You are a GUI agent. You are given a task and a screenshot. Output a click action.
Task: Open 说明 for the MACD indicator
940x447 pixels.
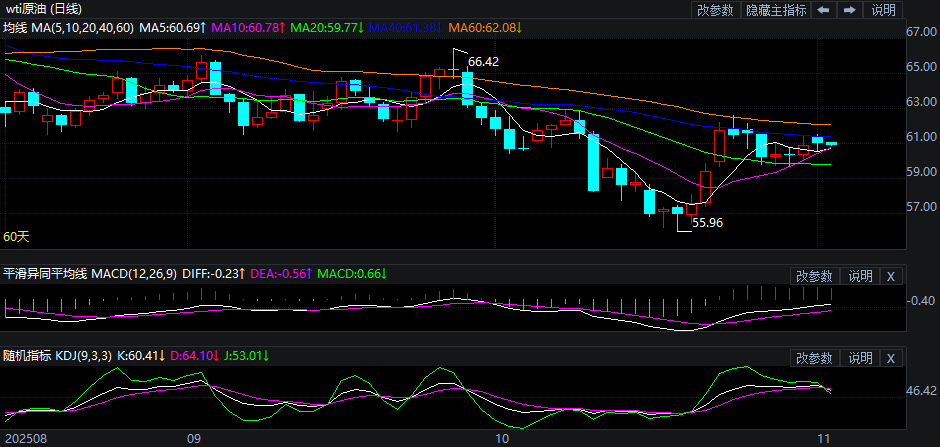coord(859,275)
